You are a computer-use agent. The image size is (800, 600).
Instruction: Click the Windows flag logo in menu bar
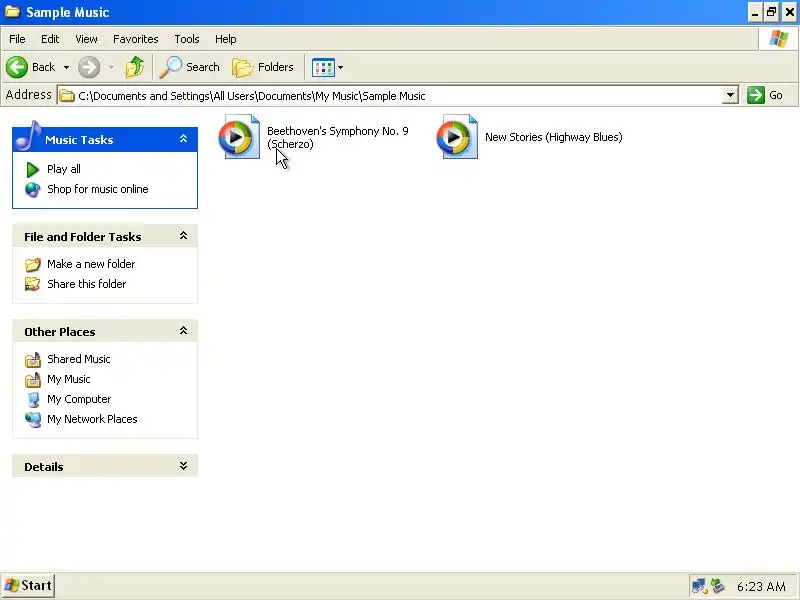779,39
